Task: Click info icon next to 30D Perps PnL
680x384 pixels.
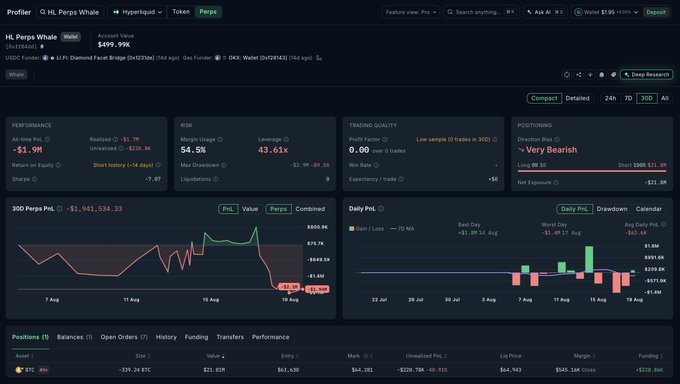Action: click(59, 209)
